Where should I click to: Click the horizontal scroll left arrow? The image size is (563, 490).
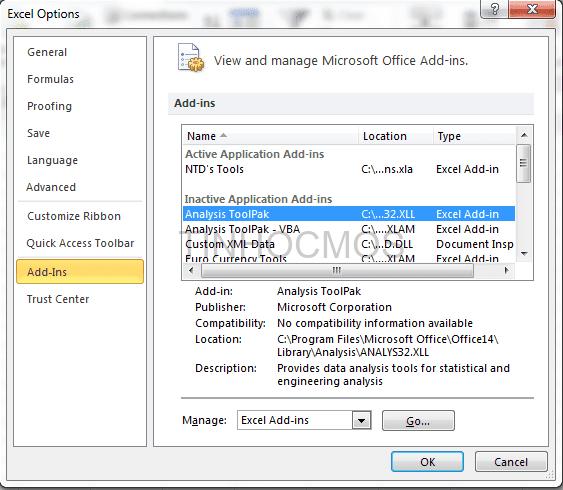pos(191,270)
